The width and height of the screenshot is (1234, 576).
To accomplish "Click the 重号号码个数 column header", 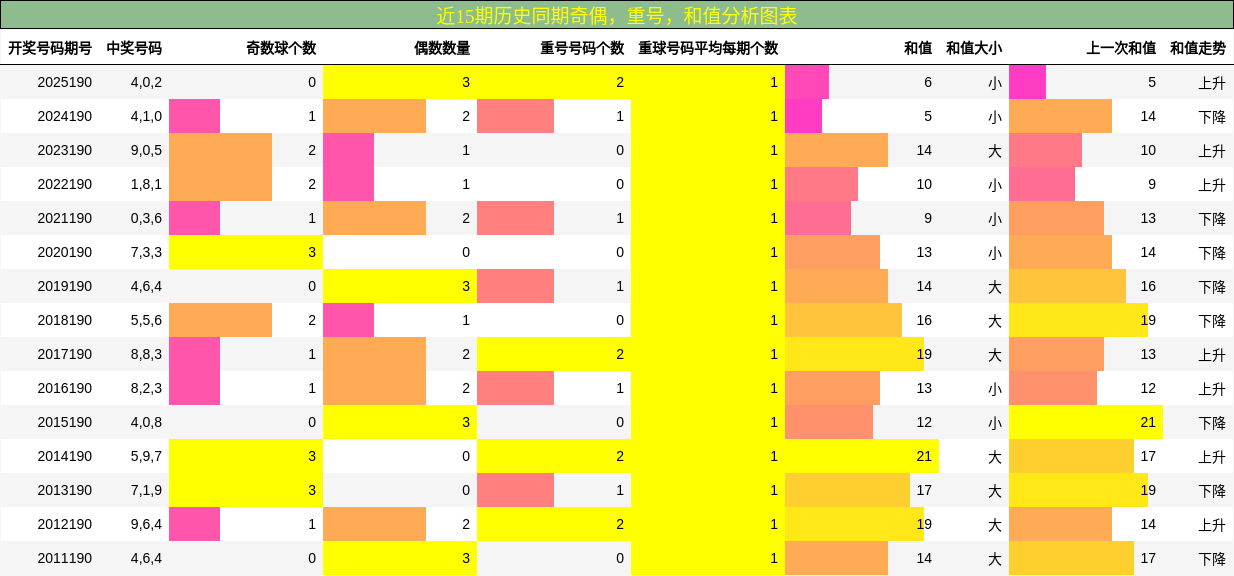I will pos(582,47).
